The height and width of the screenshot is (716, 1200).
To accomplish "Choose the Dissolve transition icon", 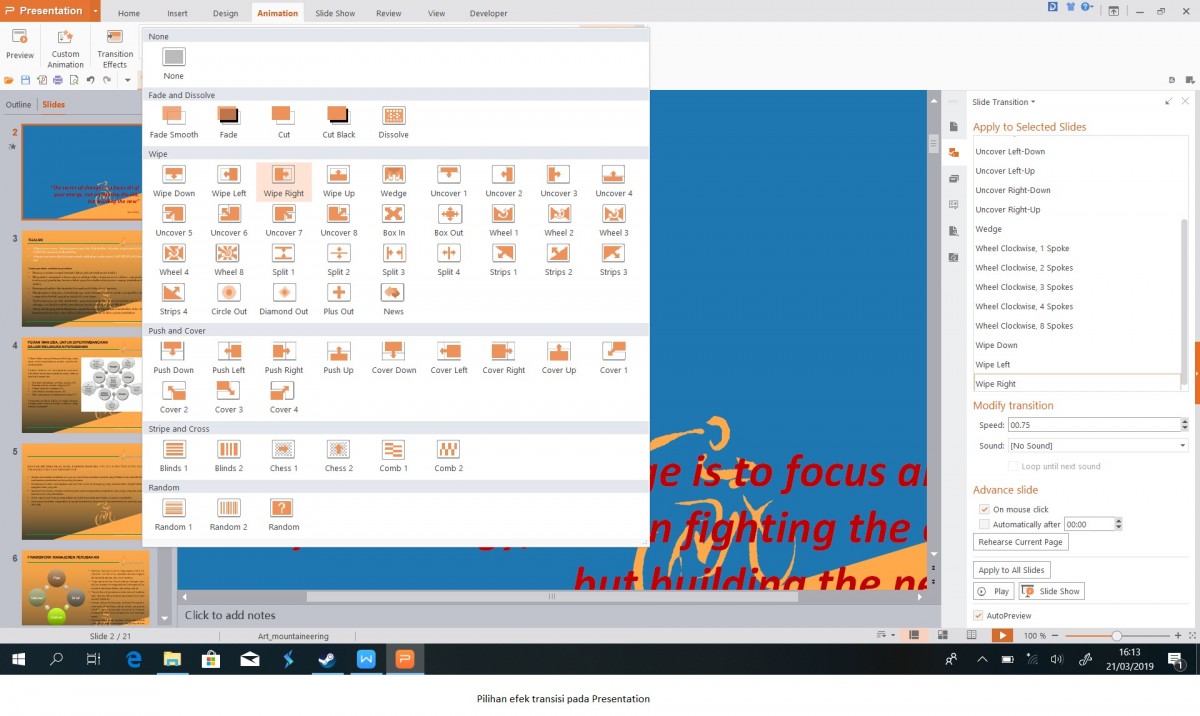I will (393, 116).
